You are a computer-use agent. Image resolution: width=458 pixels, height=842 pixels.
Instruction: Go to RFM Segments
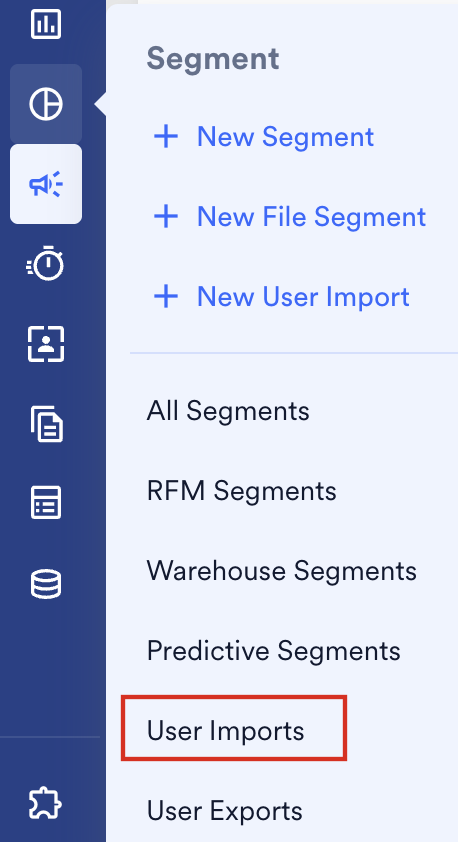pos(242,491)
